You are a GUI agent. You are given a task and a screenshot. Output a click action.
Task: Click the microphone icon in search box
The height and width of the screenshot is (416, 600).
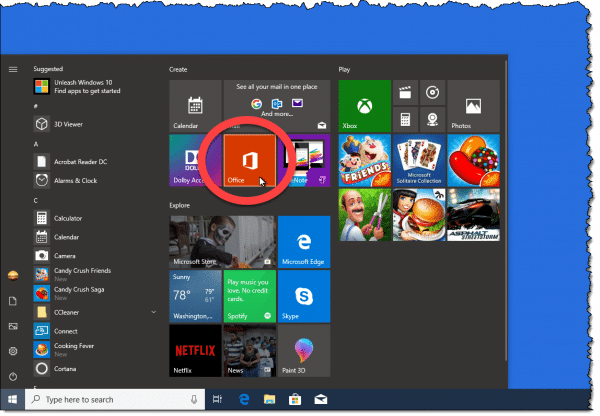194,400
